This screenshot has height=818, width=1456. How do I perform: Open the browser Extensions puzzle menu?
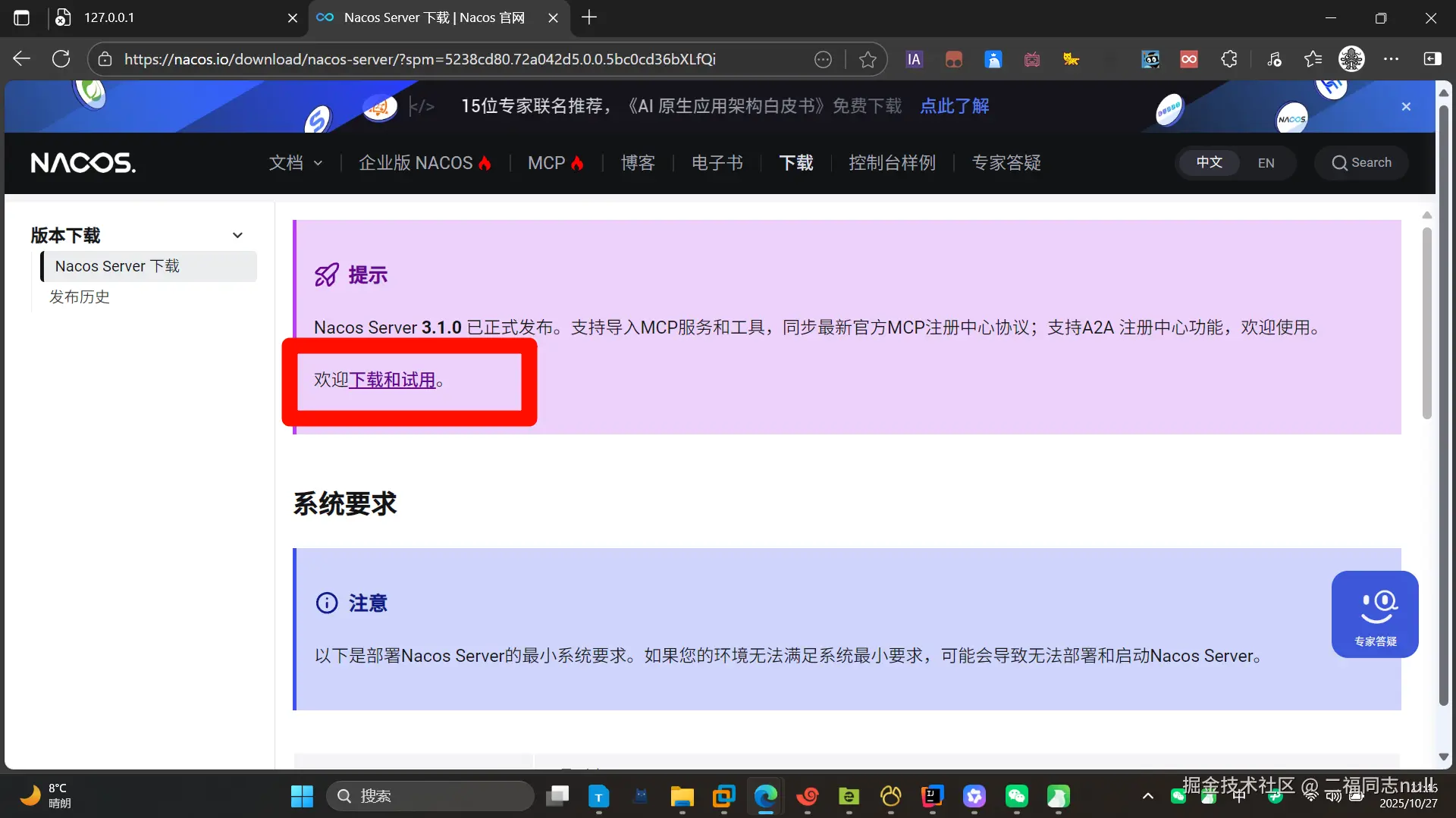[x=1229, y=59]
